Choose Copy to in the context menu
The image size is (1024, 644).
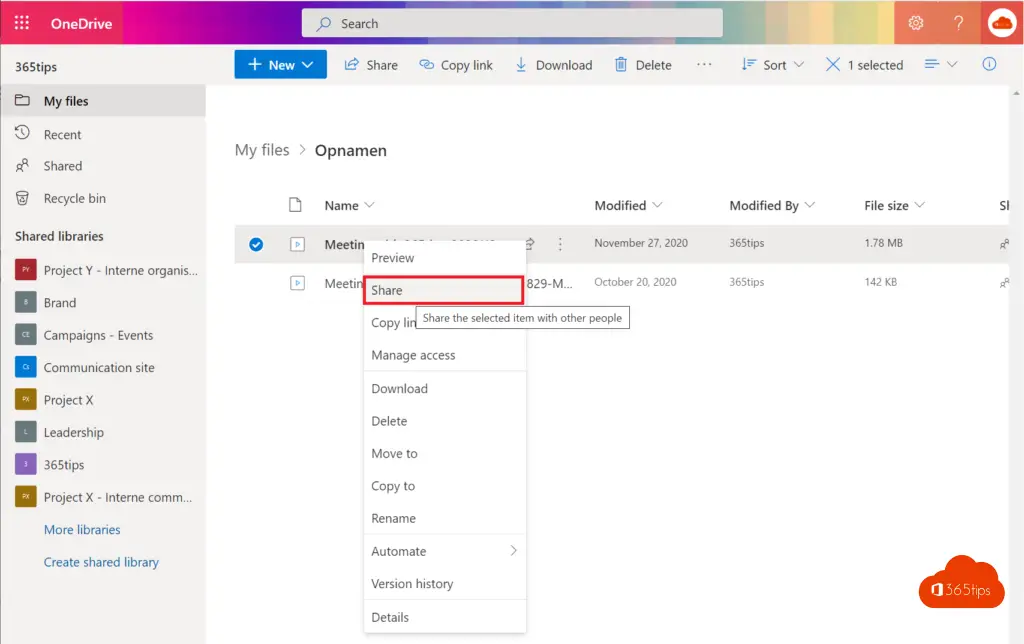[445, 486]
